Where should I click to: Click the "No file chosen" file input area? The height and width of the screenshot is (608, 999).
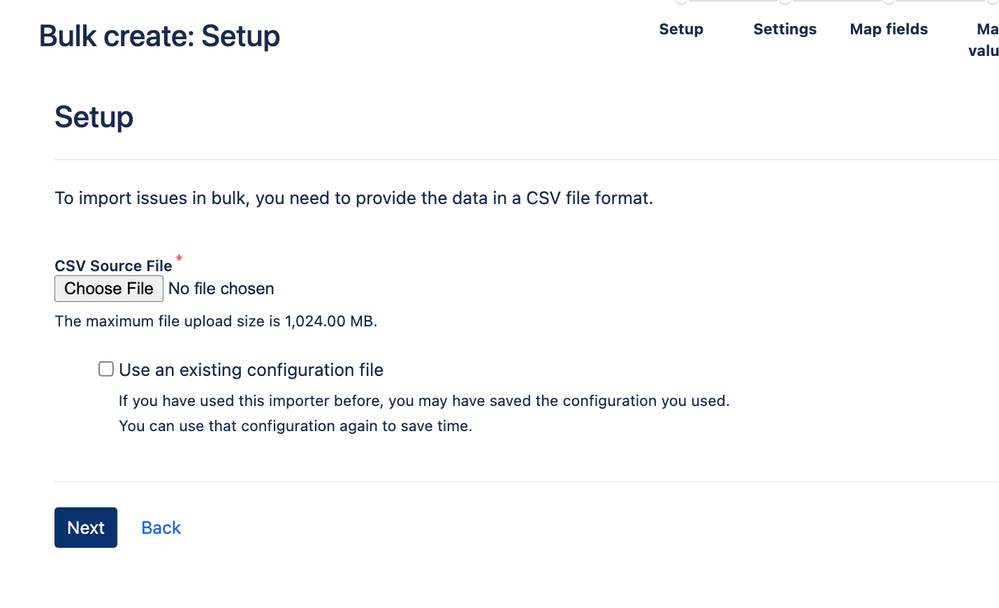[220, 288]
